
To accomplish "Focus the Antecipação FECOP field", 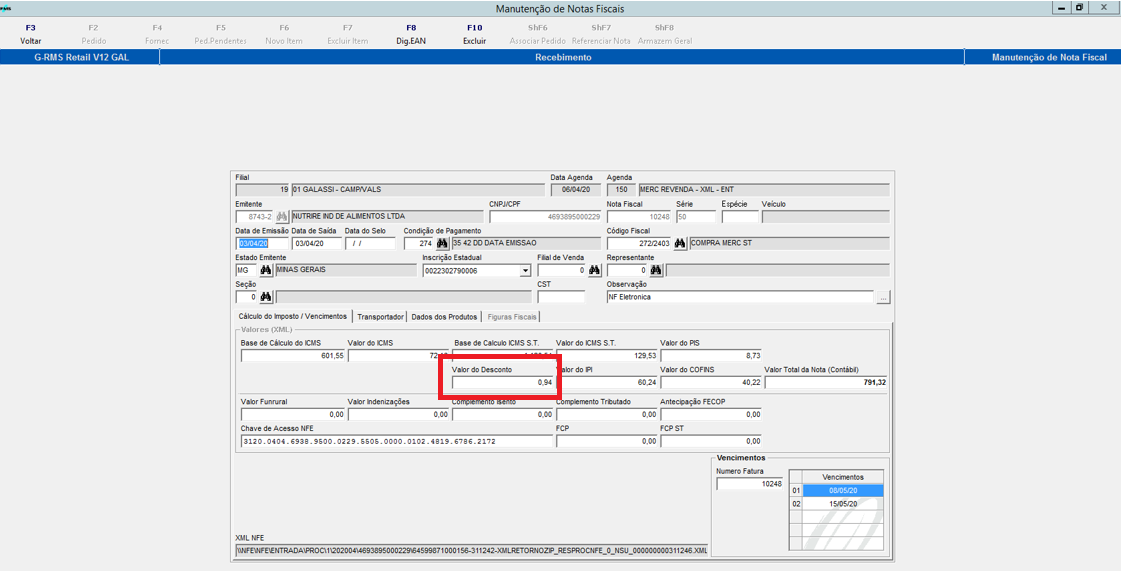I will [710, 414].
